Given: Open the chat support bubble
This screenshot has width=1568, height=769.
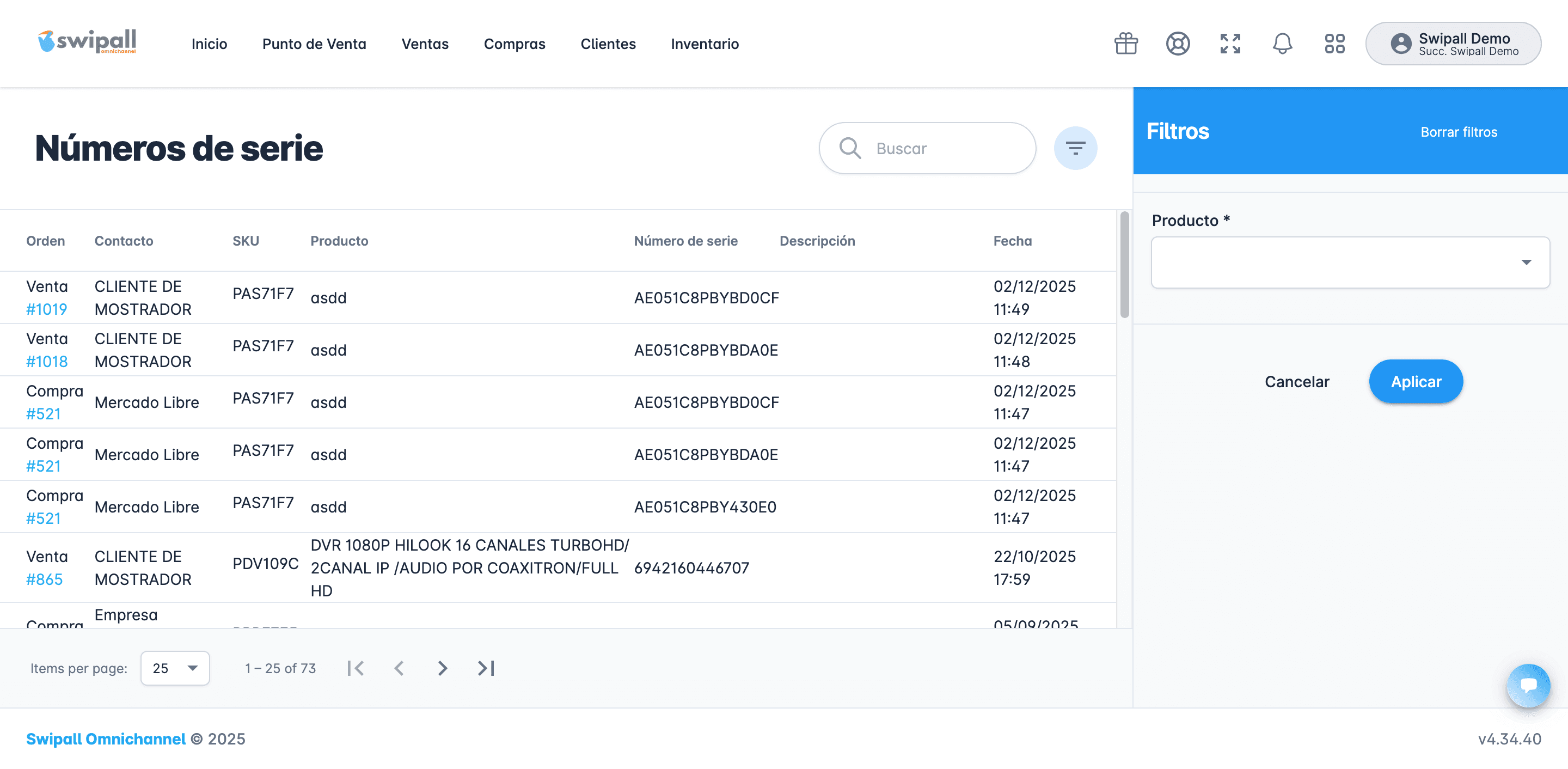Looking at the screenshot, I should click(x=1528, y=685).
